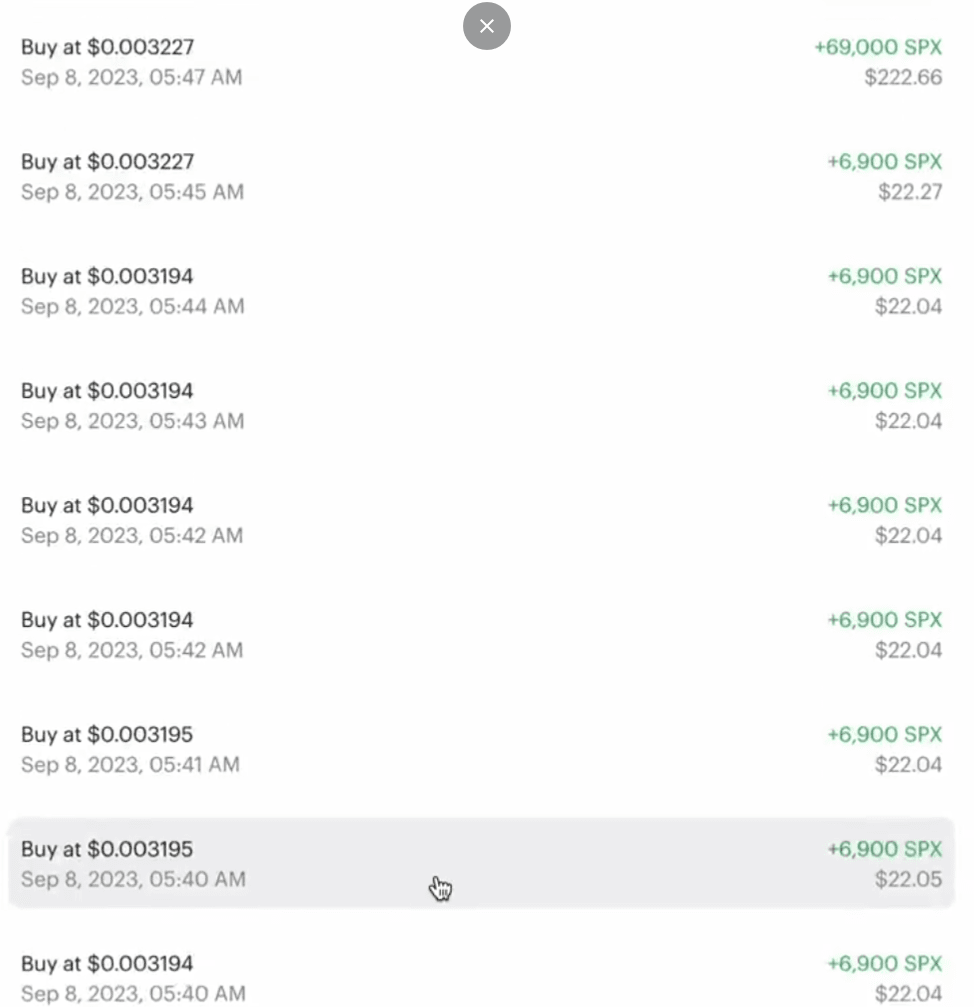Open the 05:44 AM buy at $0.003194
The height and width of the screenshot is (1007, 974).
click(482, 292)
